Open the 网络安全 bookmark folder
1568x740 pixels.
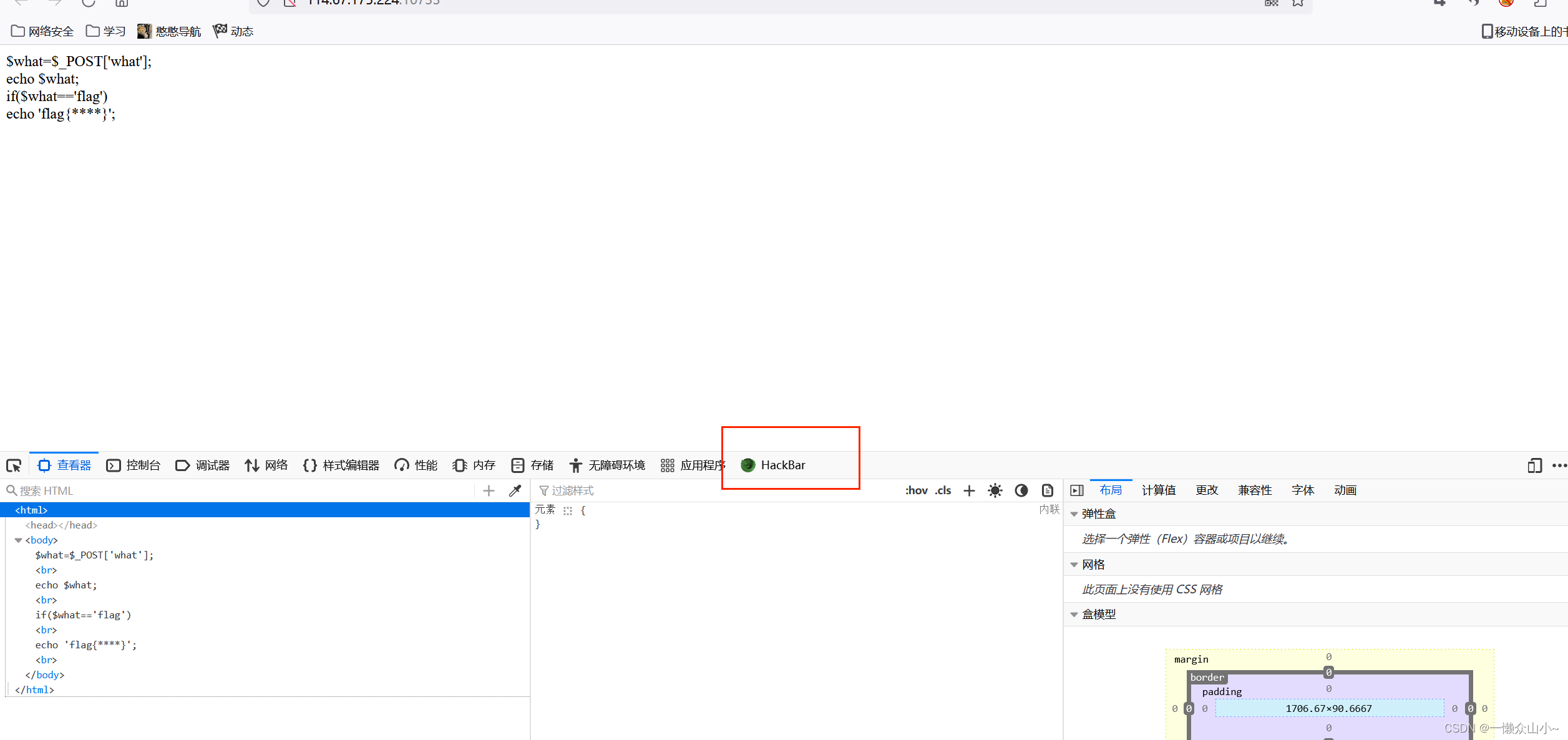coord(42,31)
